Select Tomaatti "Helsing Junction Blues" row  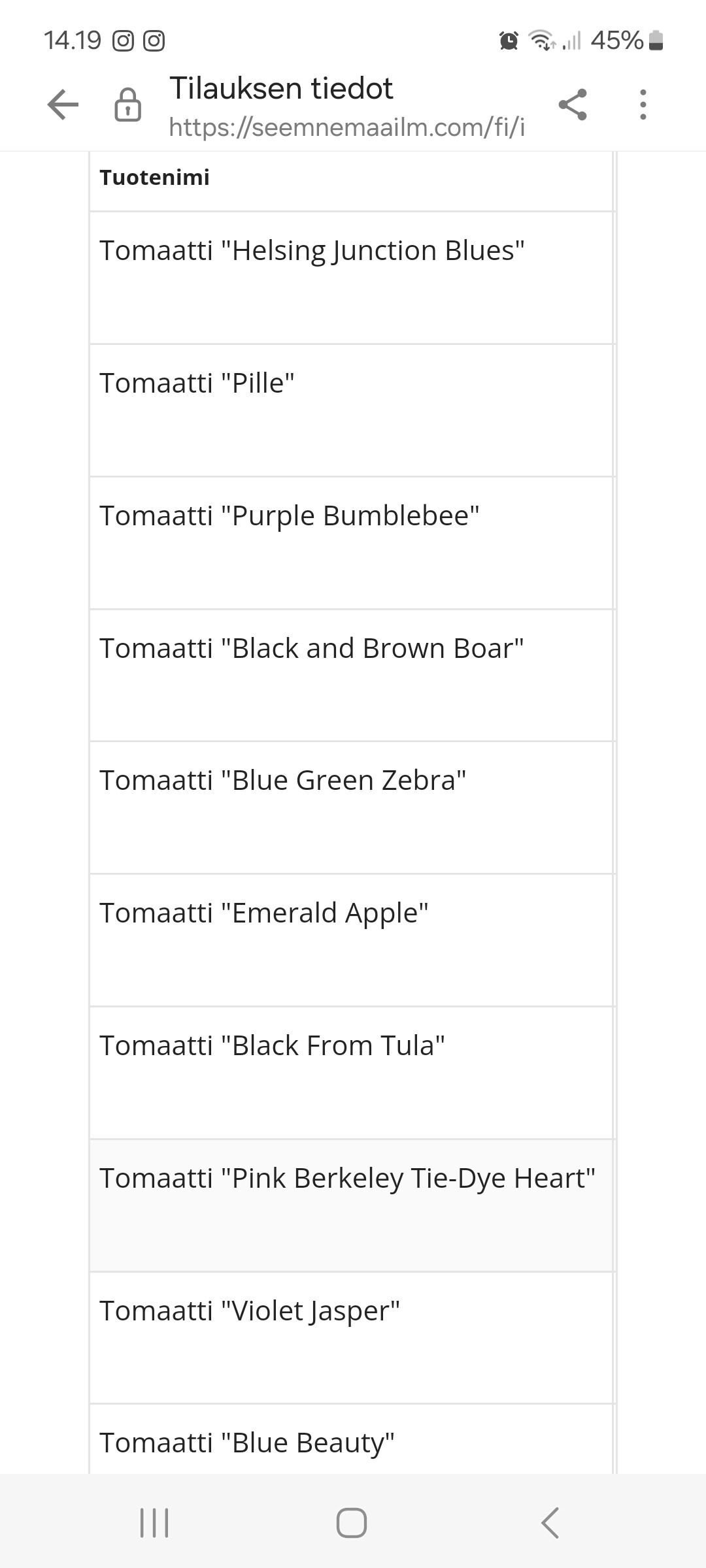[x=312, y=251]
